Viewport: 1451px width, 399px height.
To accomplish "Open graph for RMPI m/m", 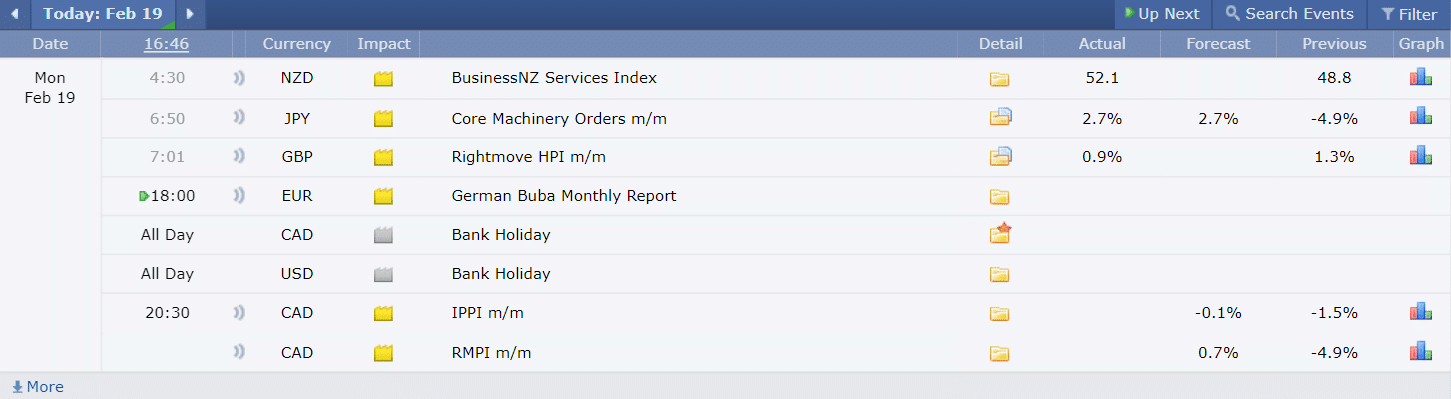I will coord(1421,350).
